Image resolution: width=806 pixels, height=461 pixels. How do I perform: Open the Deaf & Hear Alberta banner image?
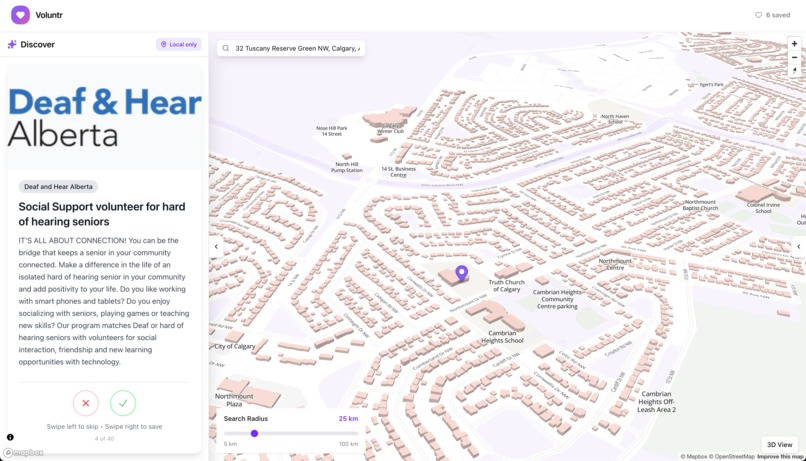pyautogui.click(x=104, y=117)
